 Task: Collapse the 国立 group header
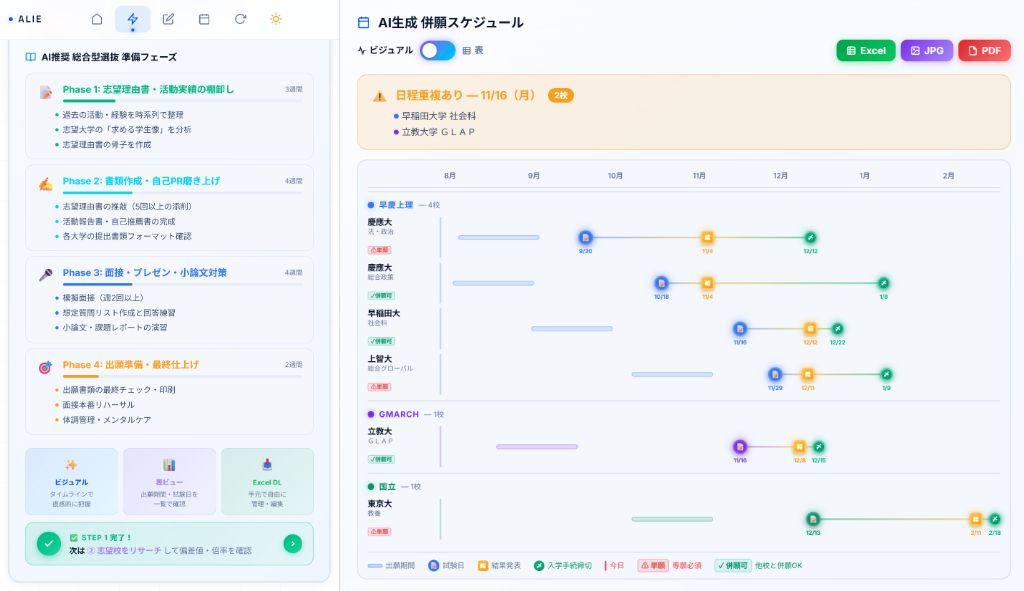click(x=394, y=487)
